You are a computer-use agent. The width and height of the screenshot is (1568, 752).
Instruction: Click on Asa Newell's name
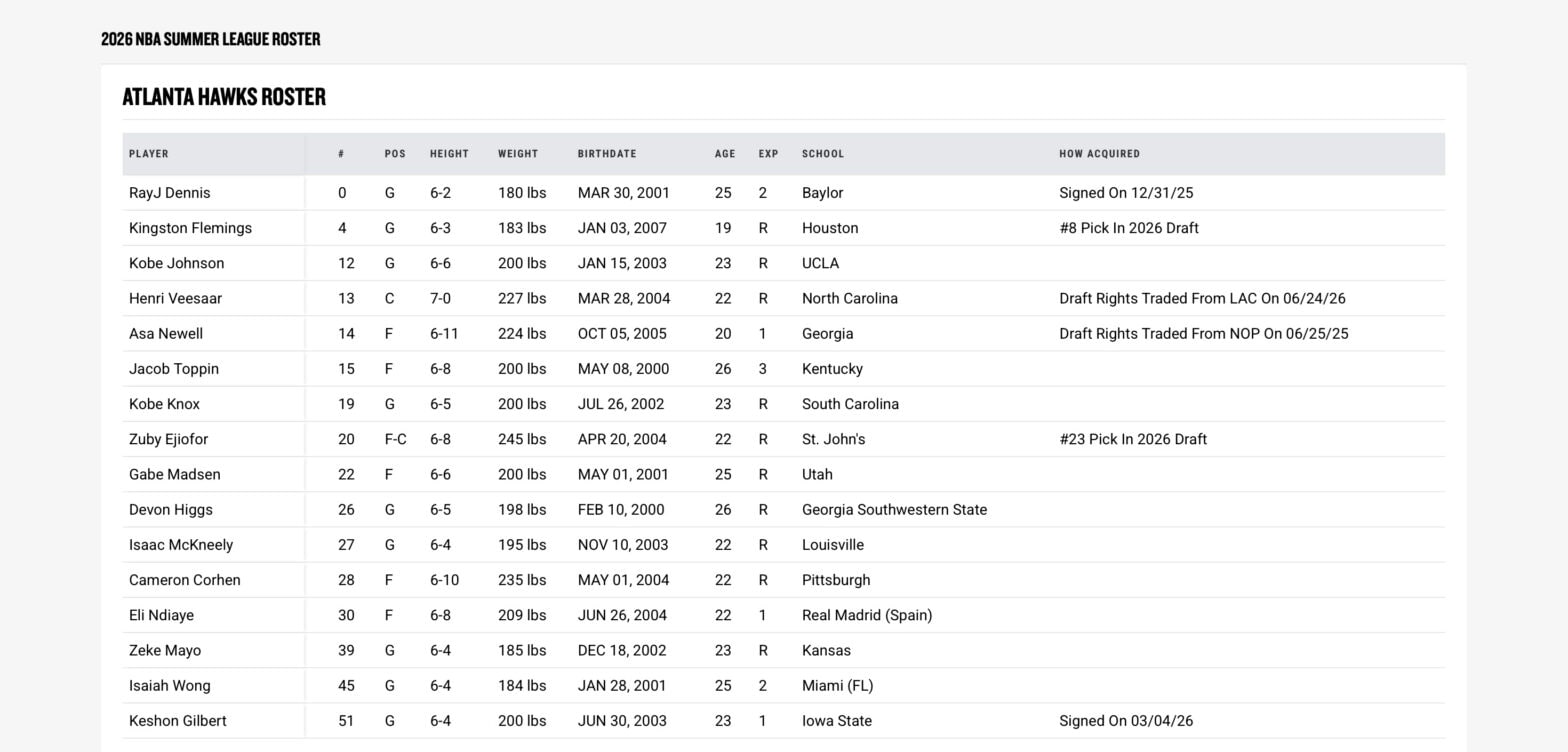click(x=166, y=333)
